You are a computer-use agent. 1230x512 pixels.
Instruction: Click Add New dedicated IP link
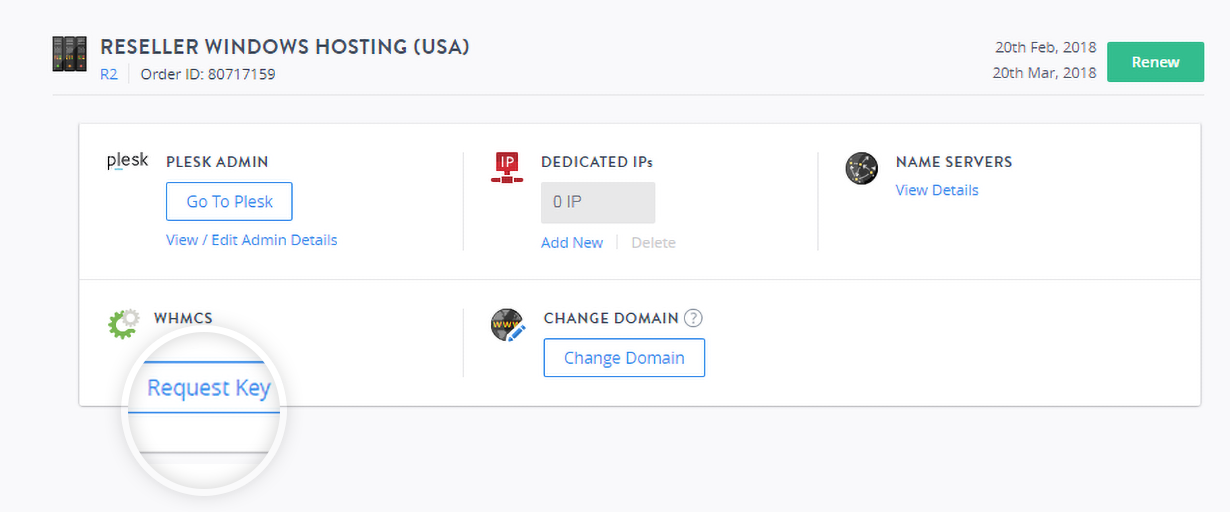[x=572, y=242]
